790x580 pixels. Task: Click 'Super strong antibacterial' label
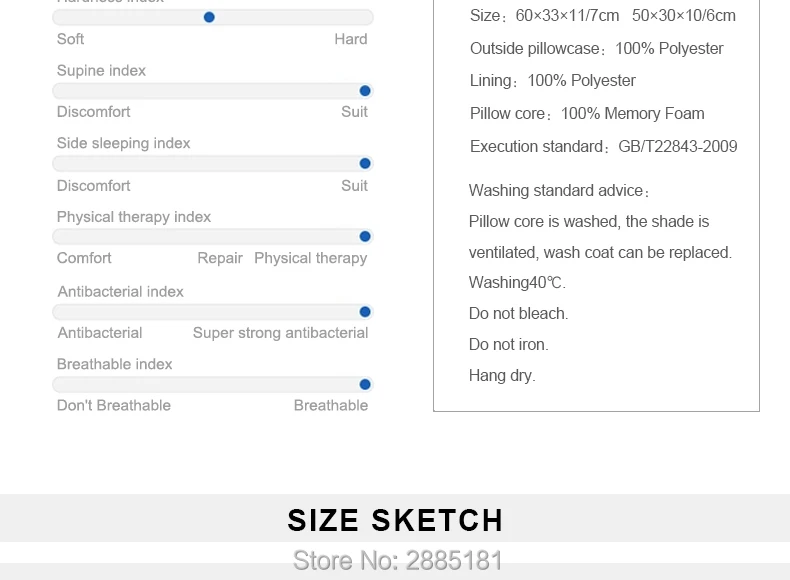click(x=280, y=333)
